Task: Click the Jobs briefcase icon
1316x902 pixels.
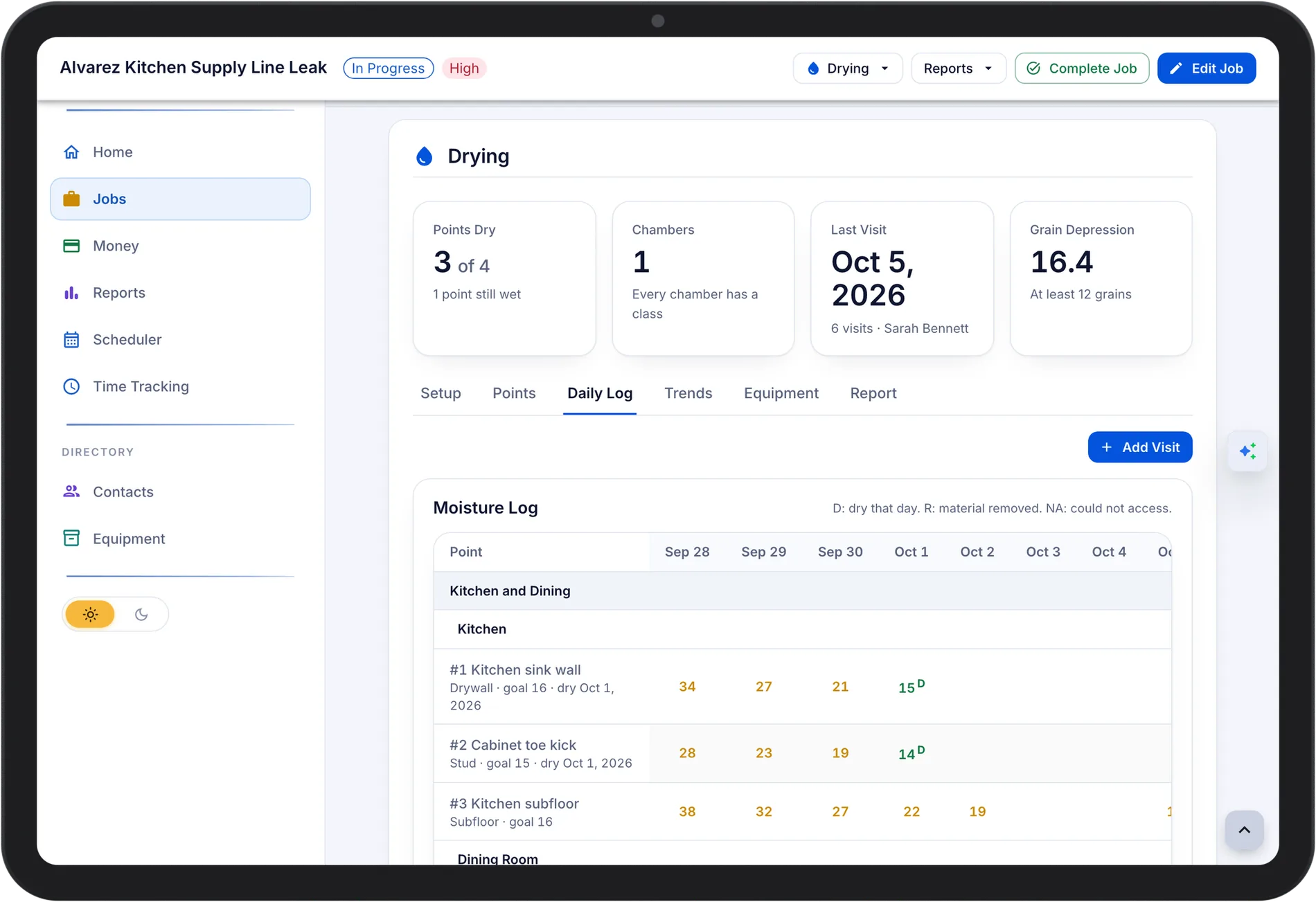Action: point(71,199)
